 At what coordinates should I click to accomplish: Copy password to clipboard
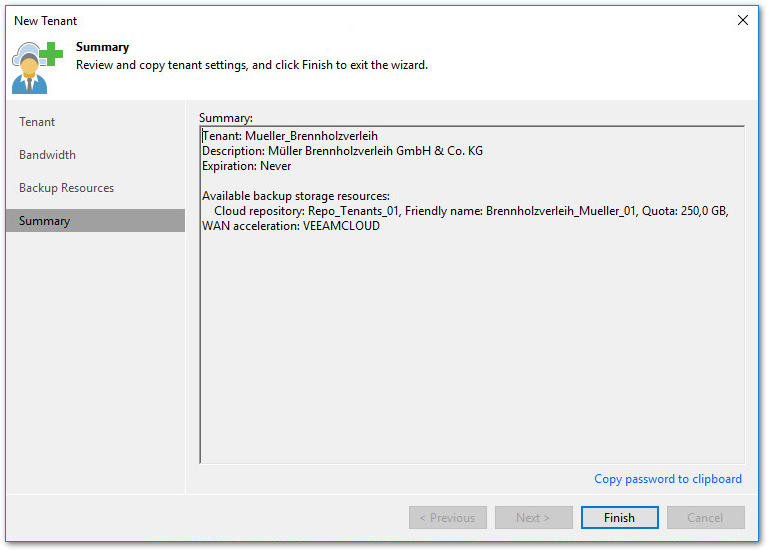[667, 479]
